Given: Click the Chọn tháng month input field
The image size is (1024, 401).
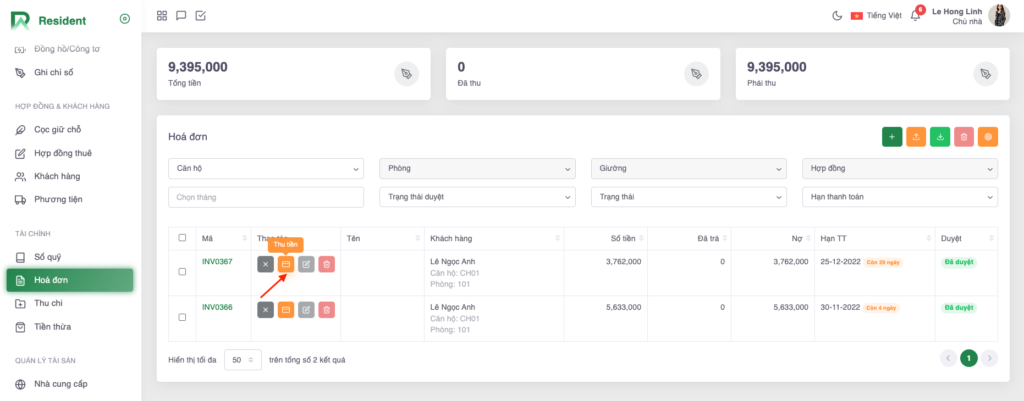Looking at the screenshot, I should tap(265, 197).
